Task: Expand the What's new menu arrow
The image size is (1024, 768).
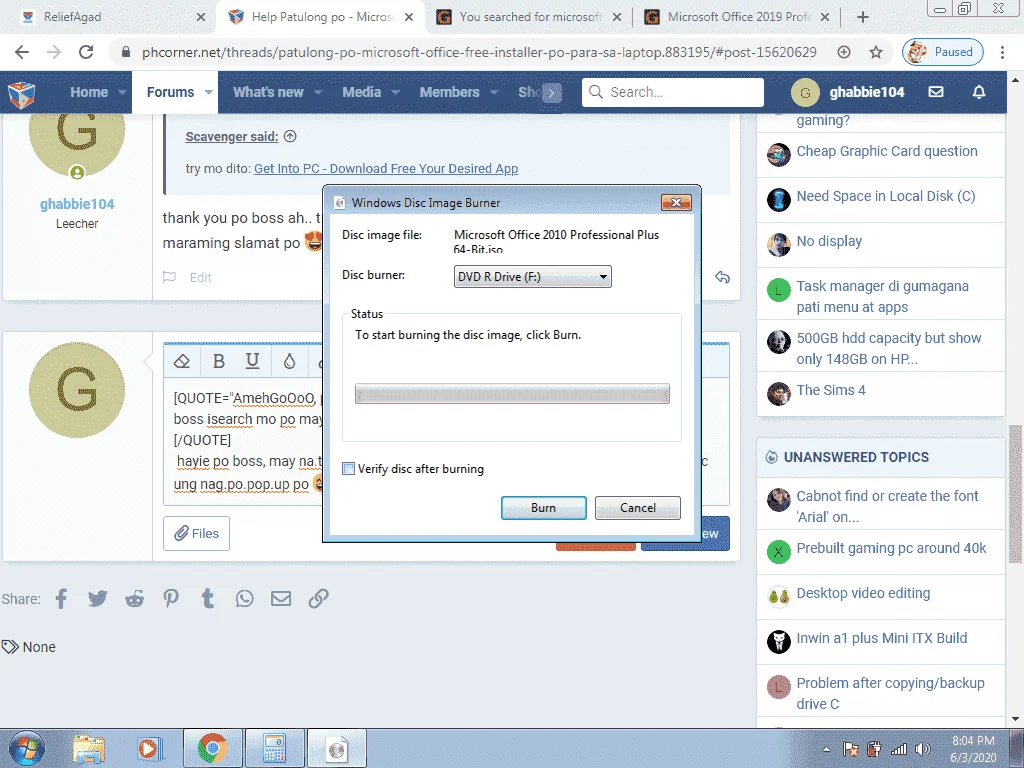Action: [318, 93]
